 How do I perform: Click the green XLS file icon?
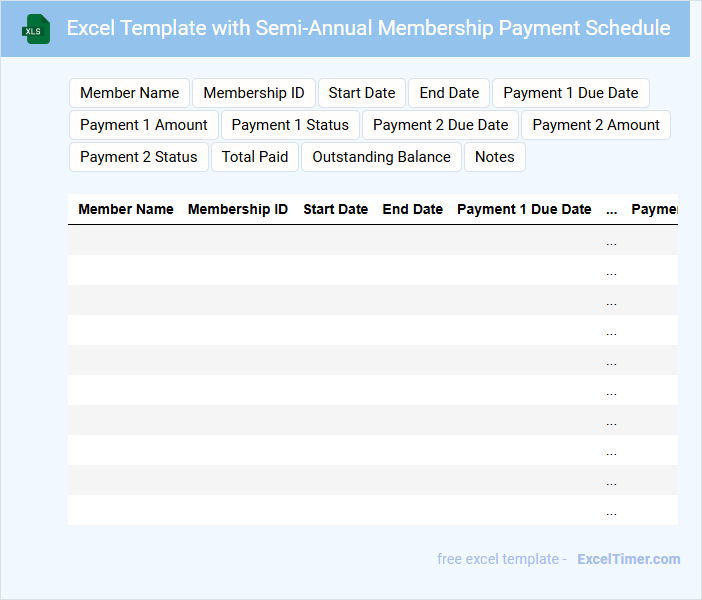click(x=36, y=29)
